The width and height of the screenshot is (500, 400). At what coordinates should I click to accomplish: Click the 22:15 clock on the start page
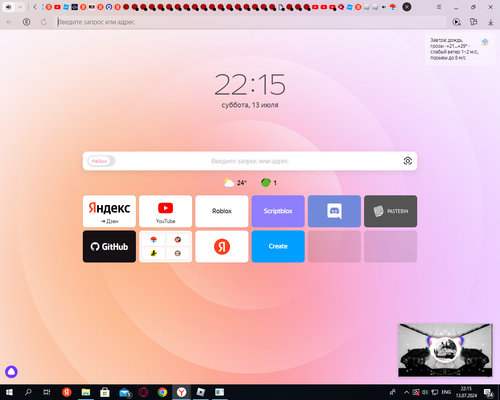tap(250, 85)
